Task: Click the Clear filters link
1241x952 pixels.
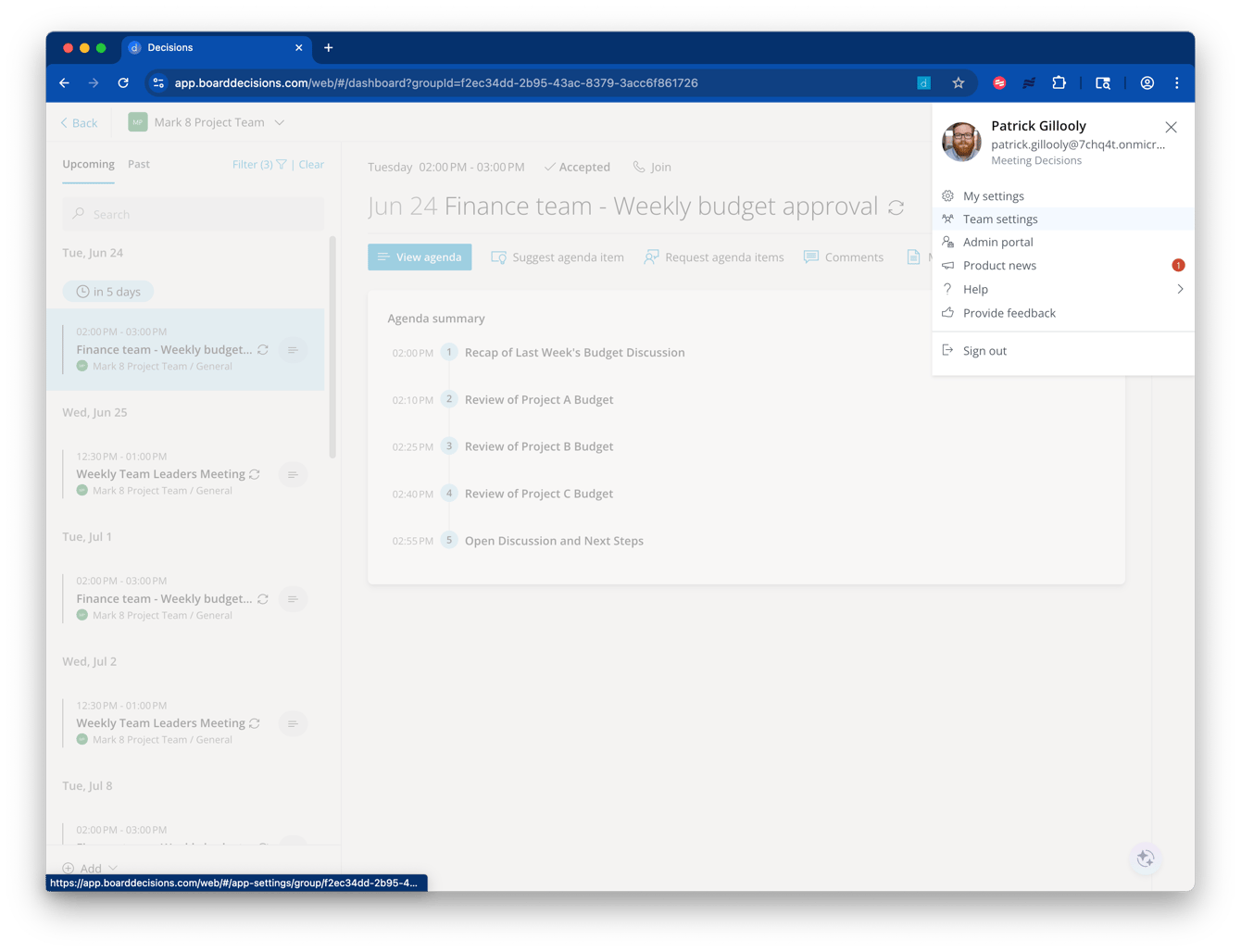Action: click(311, 164)
